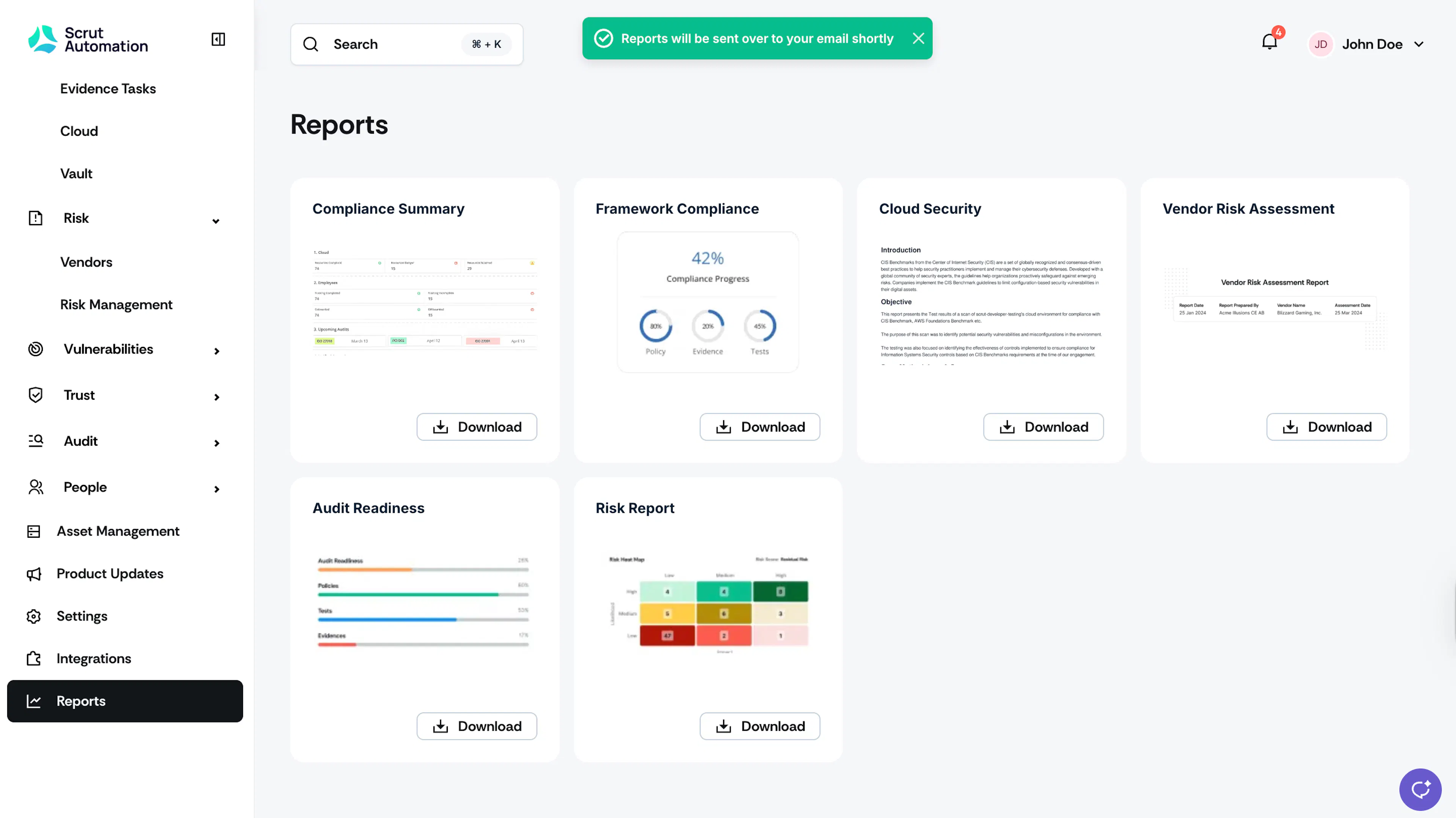The height and width of the screenshot is (818, 1456).
Task: Collapse the sidebar panel icon
Action: (218, 39)
